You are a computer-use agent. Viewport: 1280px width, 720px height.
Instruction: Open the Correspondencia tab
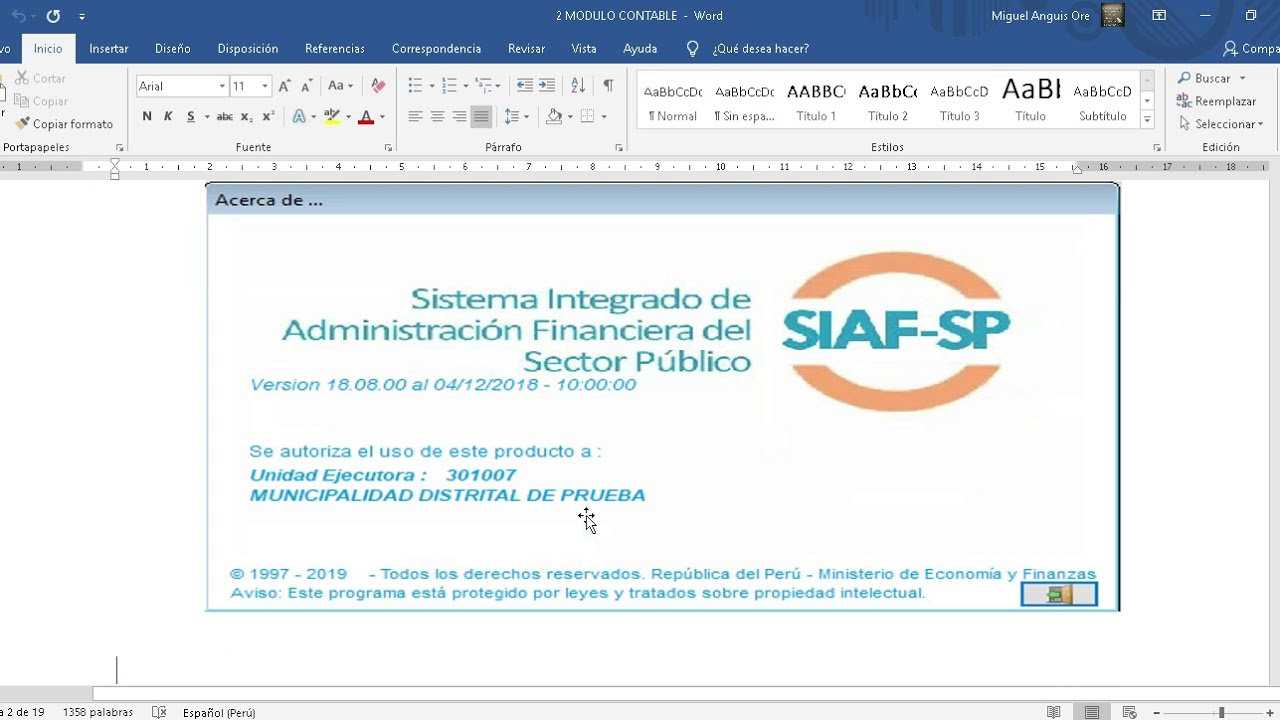click(436, 48)
